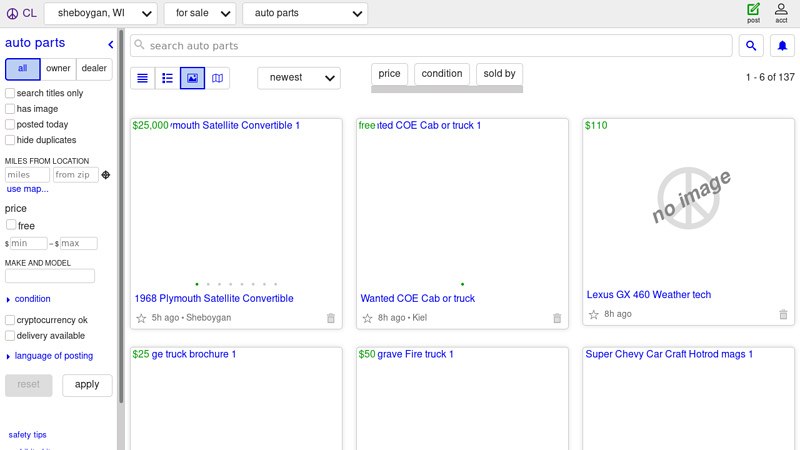Open the account icon
Image resolution: width=800 pixels, height=450 pixels.
pyautogui.click(x=781, y=12)
